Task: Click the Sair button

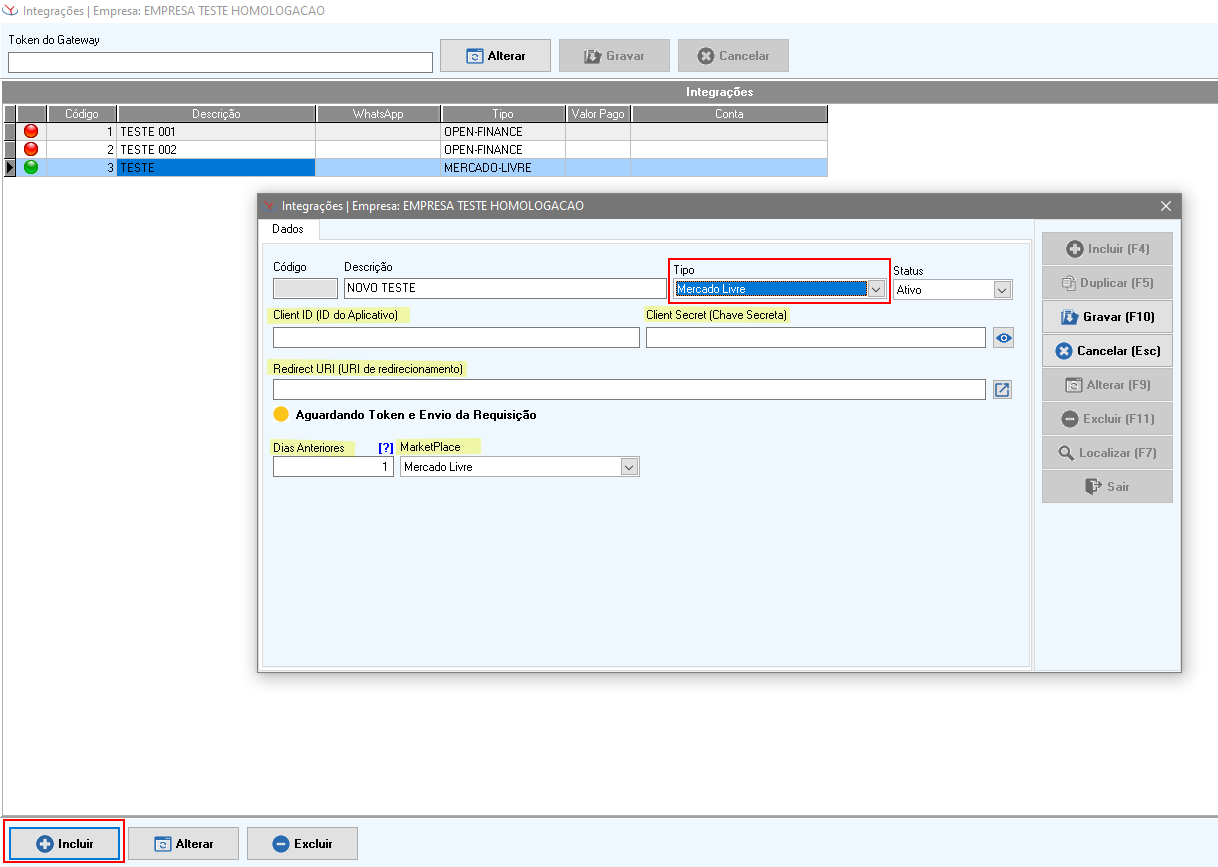Action: (1107, 487)
